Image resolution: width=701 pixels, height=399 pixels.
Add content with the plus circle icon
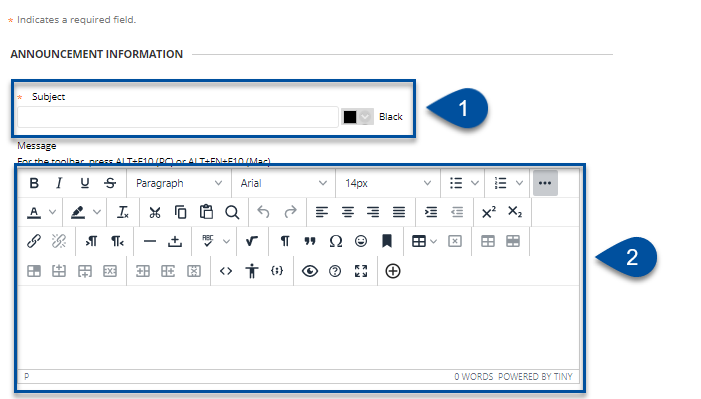[x=393, y=271]
